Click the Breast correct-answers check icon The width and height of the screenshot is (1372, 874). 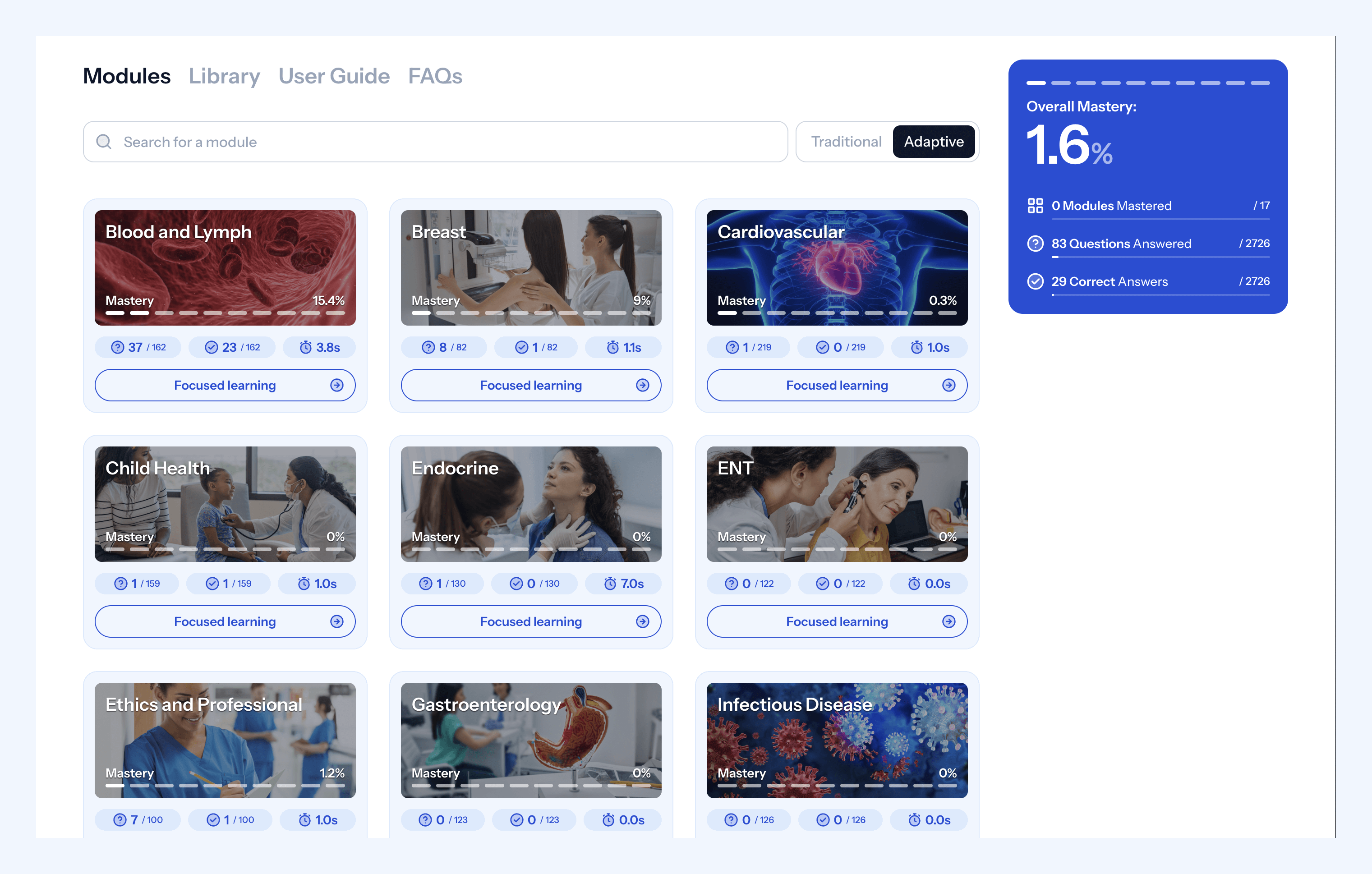click(x=522, y=347)
